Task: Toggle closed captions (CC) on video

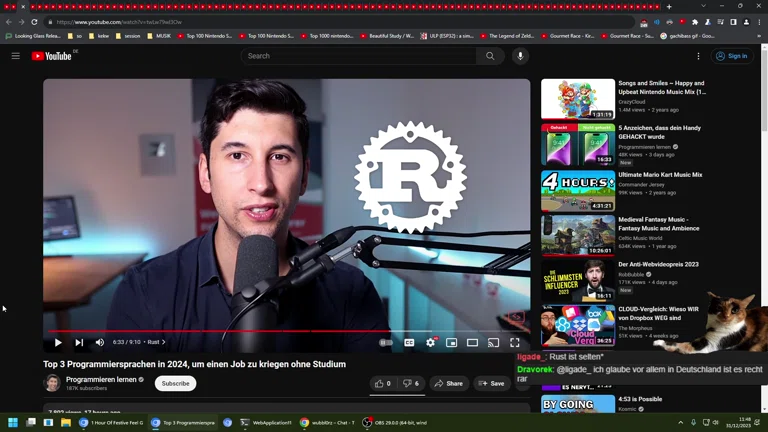Action: [x=409, y=342]
